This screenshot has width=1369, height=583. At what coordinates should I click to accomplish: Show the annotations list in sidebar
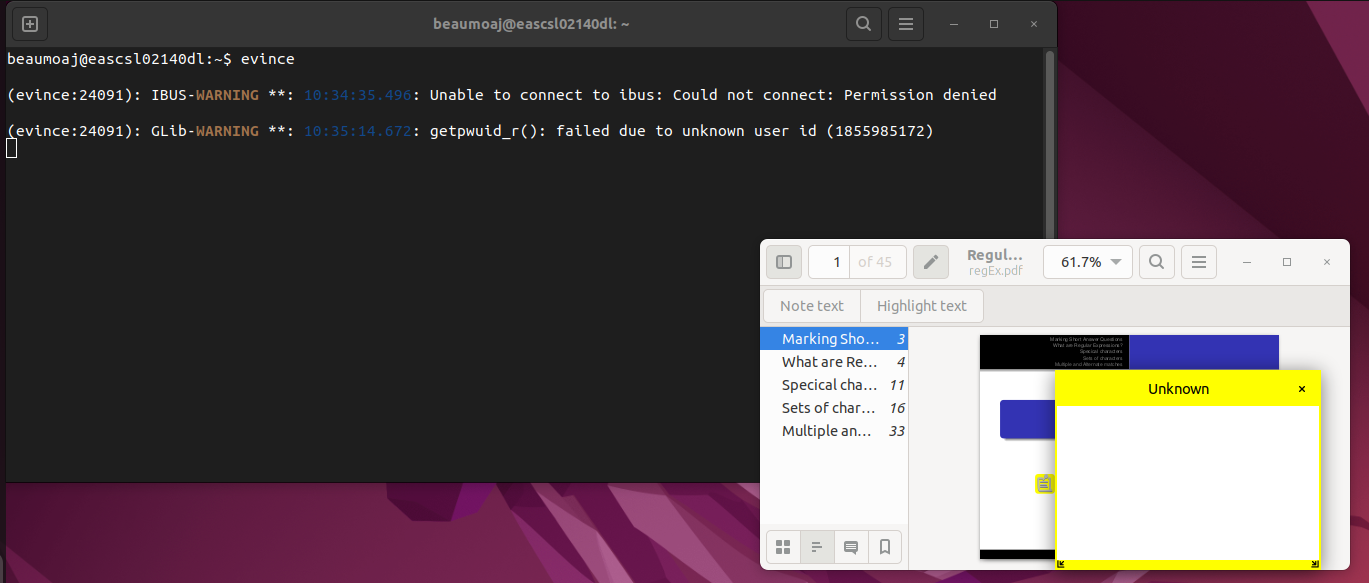(x=851, y=547)
